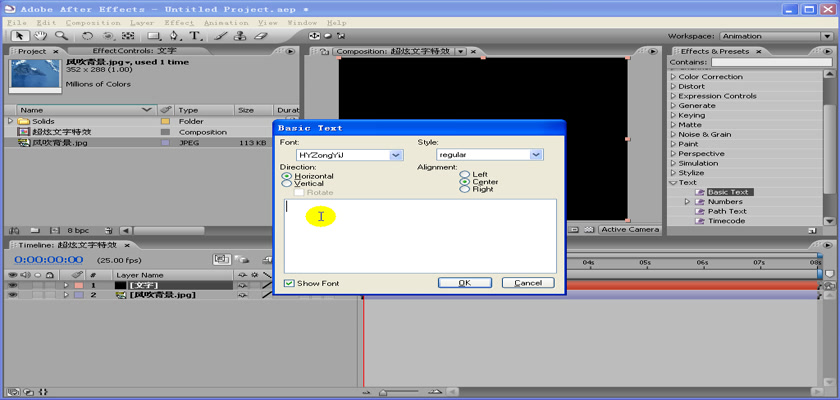Open the Animation menu
Viewport: 840px width, 400px height.
[226, 23]
